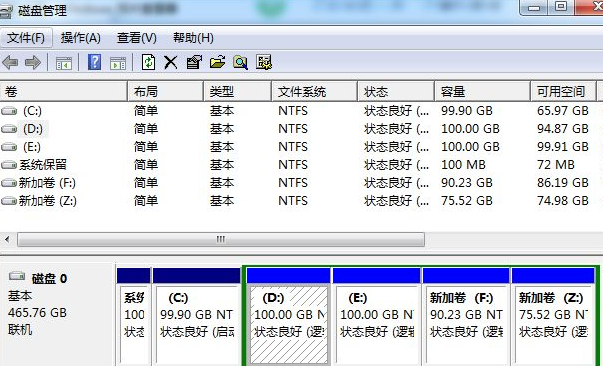603x366 pixels.
Task: Toggle the console tree pane icon
Action: tap(64, 63)
